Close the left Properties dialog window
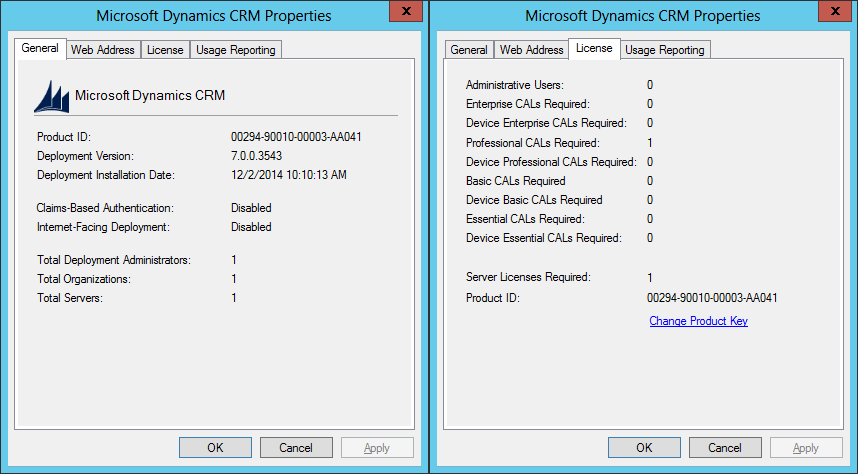The width and height of the screenshot is (858, 474). 406,11
